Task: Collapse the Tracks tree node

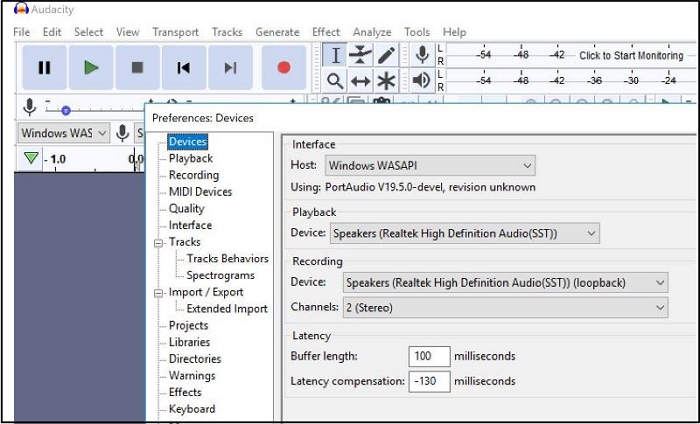Action: click(158, 243)
